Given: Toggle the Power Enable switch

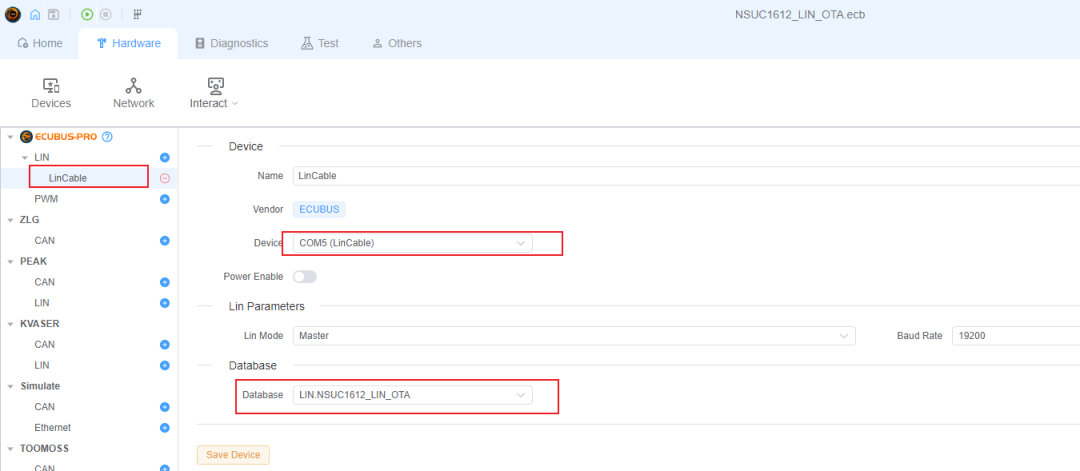Looking at the screenshot, I should 304,276.
